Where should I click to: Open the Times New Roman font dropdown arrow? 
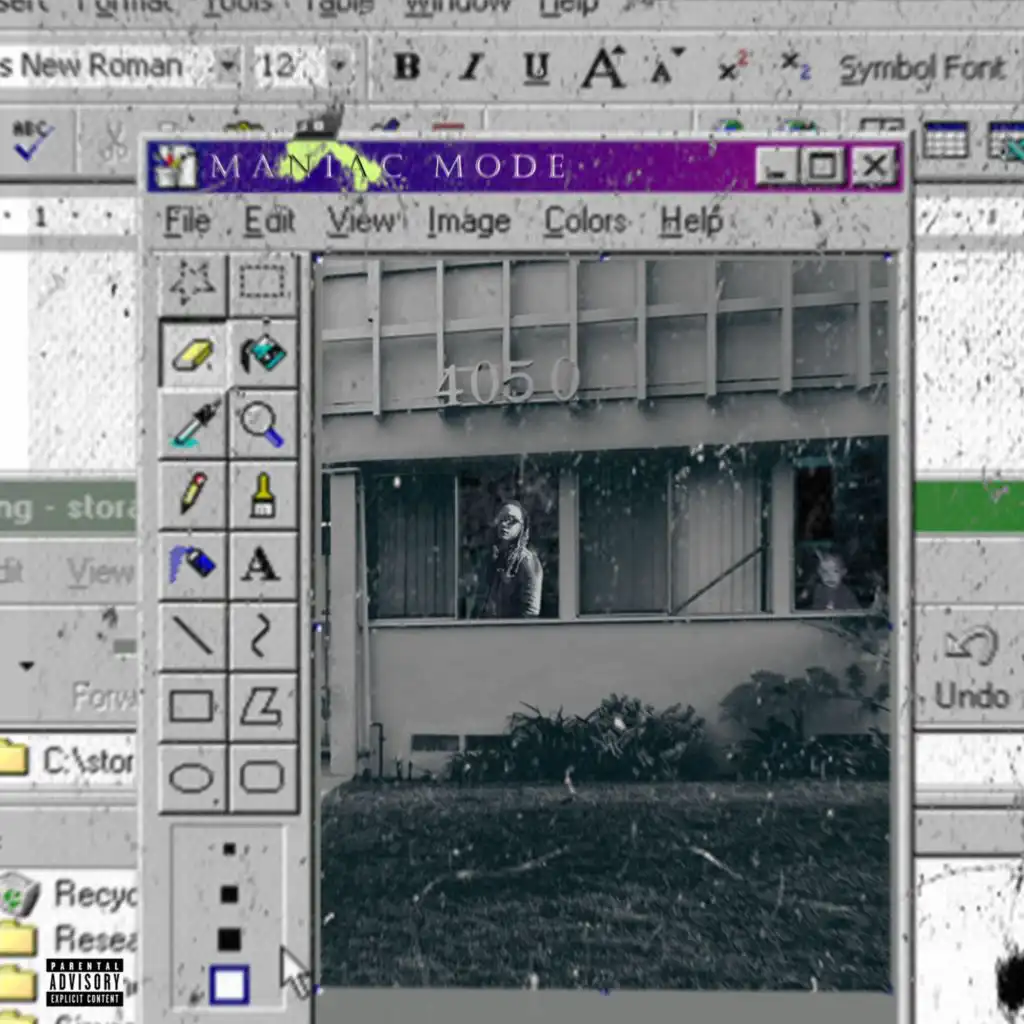(228, 65)
